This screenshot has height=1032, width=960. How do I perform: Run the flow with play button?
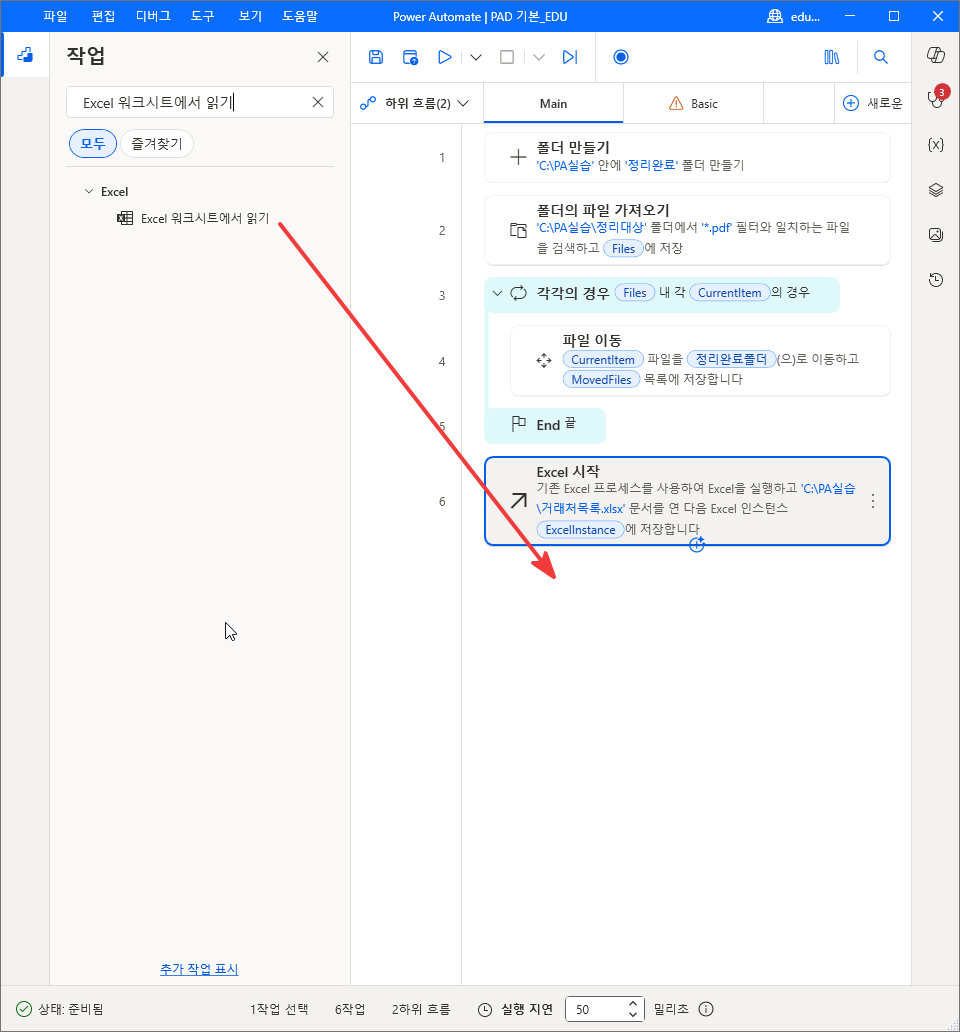tap(445, 57)
